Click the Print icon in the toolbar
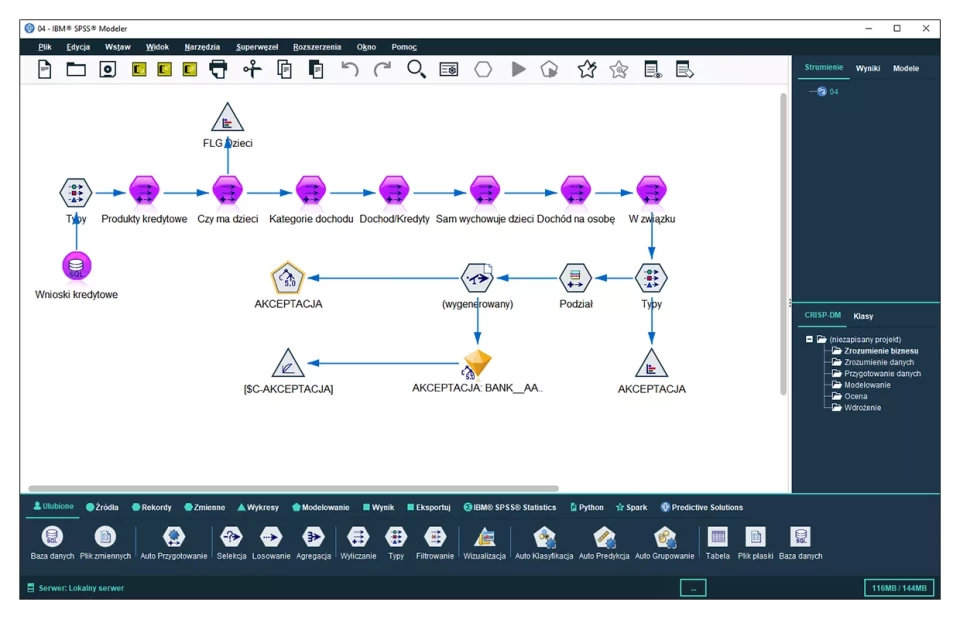This screenshot has width=960, height=619. [218, 69]
